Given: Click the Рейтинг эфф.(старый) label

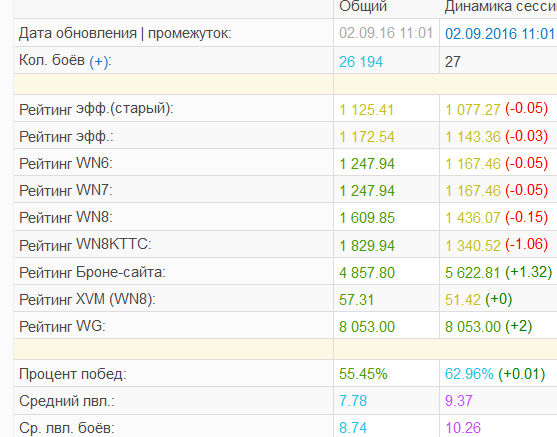Looking at the screenshot, I should pyautogui.click(x=96, y=109).
